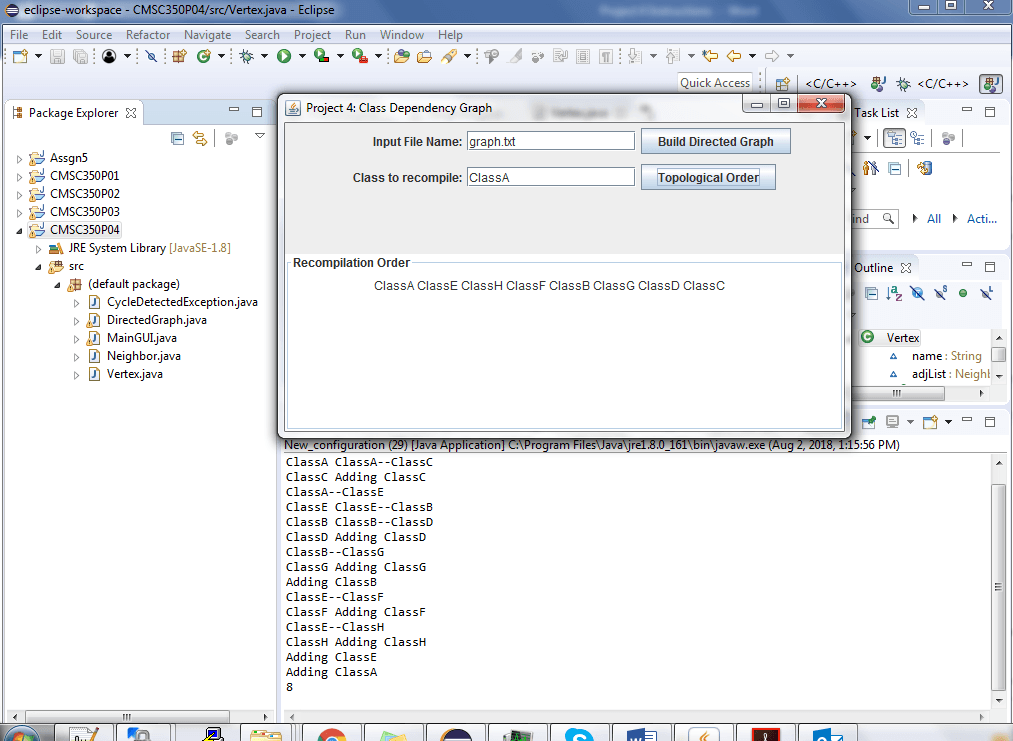This screenshot has width=1013, height=741.
Task: Click the New Java Package icon
Action: click(x=180, y=56)
